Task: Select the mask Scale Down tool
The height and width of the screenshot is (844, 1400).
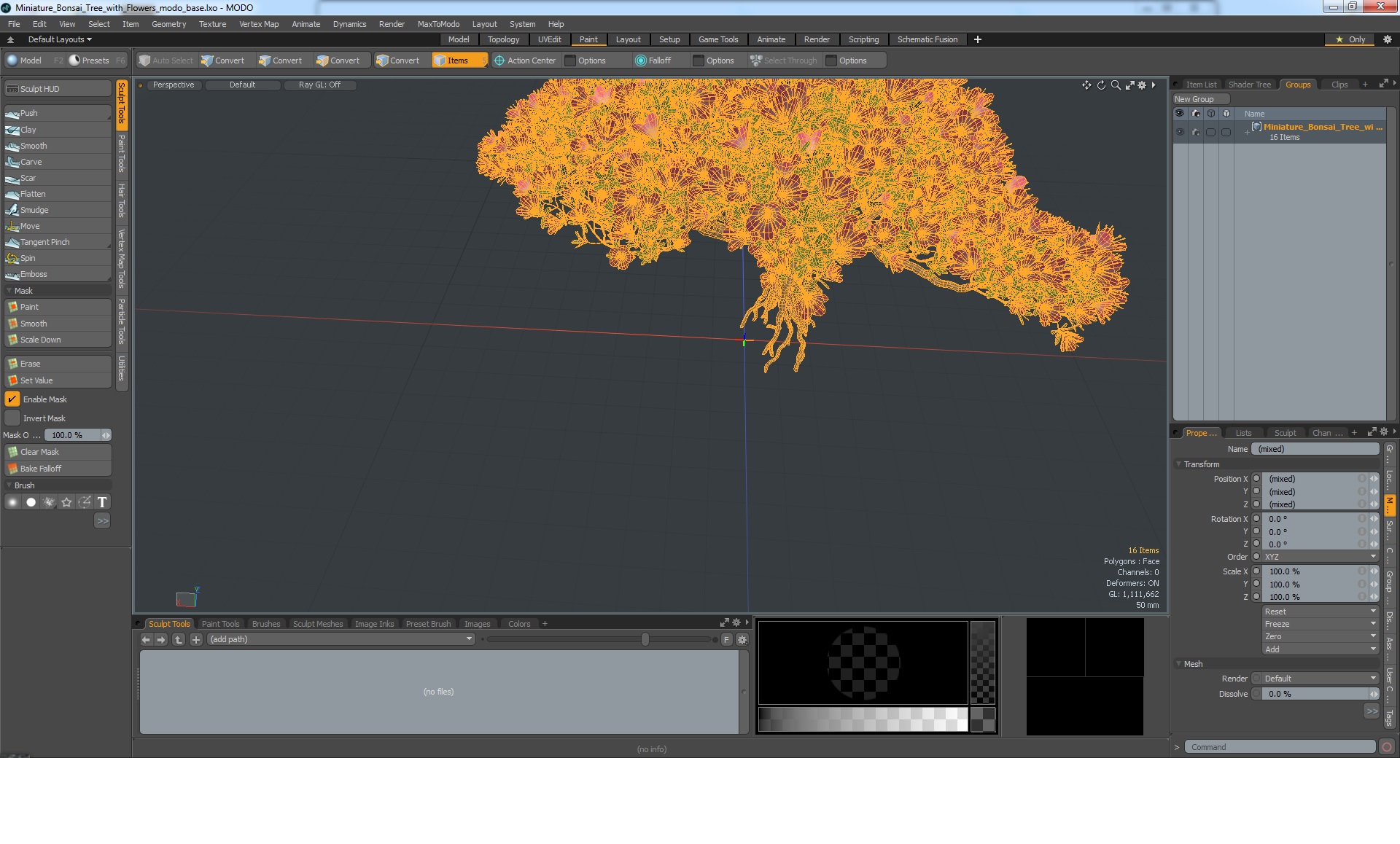Action: pos(58,340)
